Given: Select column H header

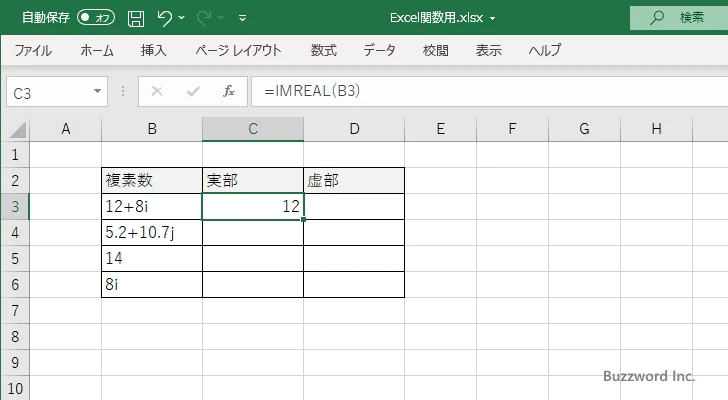Looking at the screenshot, I should pos(656,129).
